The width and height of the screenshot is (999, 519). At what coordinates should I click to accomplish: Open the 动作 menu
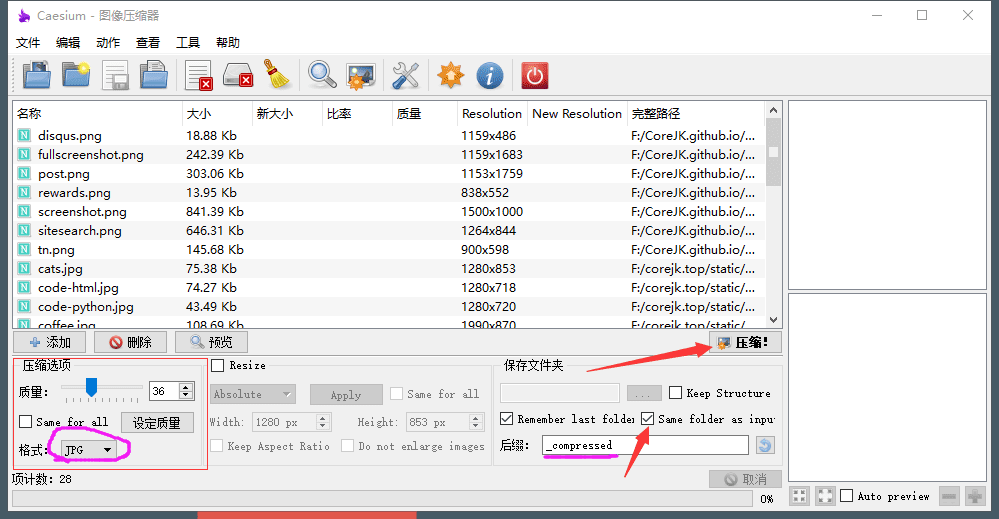click(108, 43)
